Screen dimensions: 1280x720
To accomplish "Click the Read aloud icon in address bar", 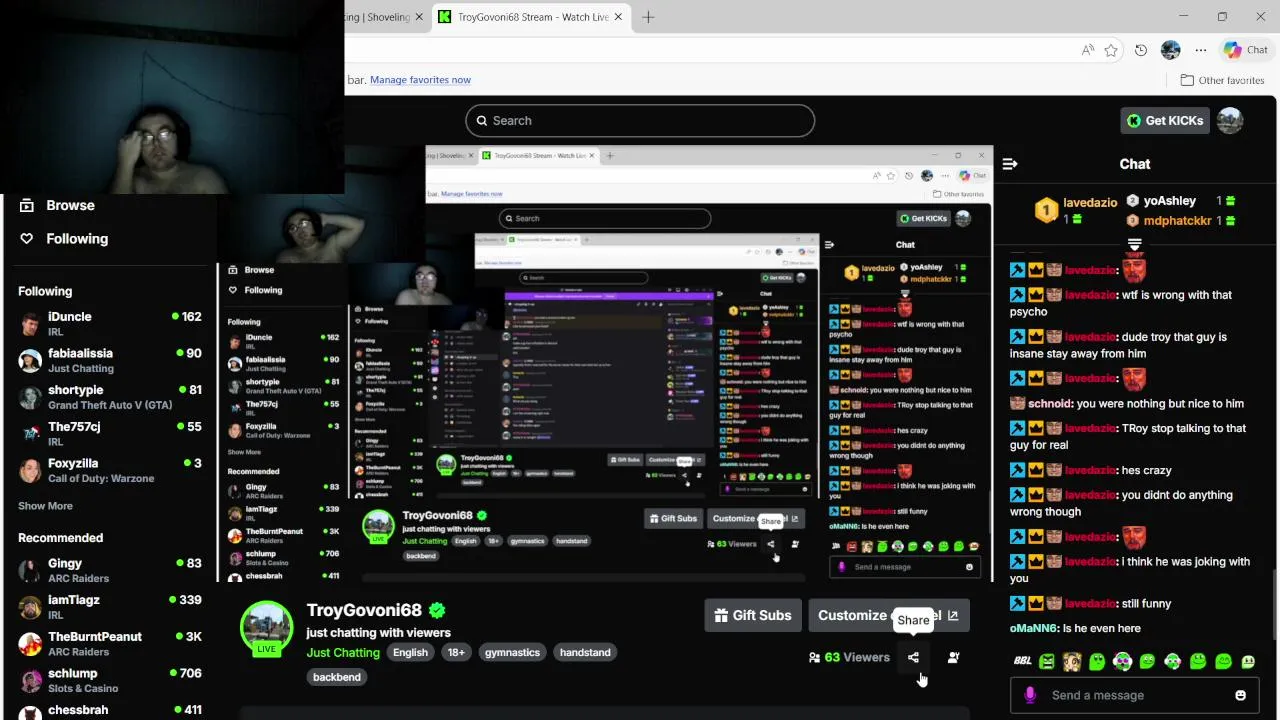I will (1087, 50).
